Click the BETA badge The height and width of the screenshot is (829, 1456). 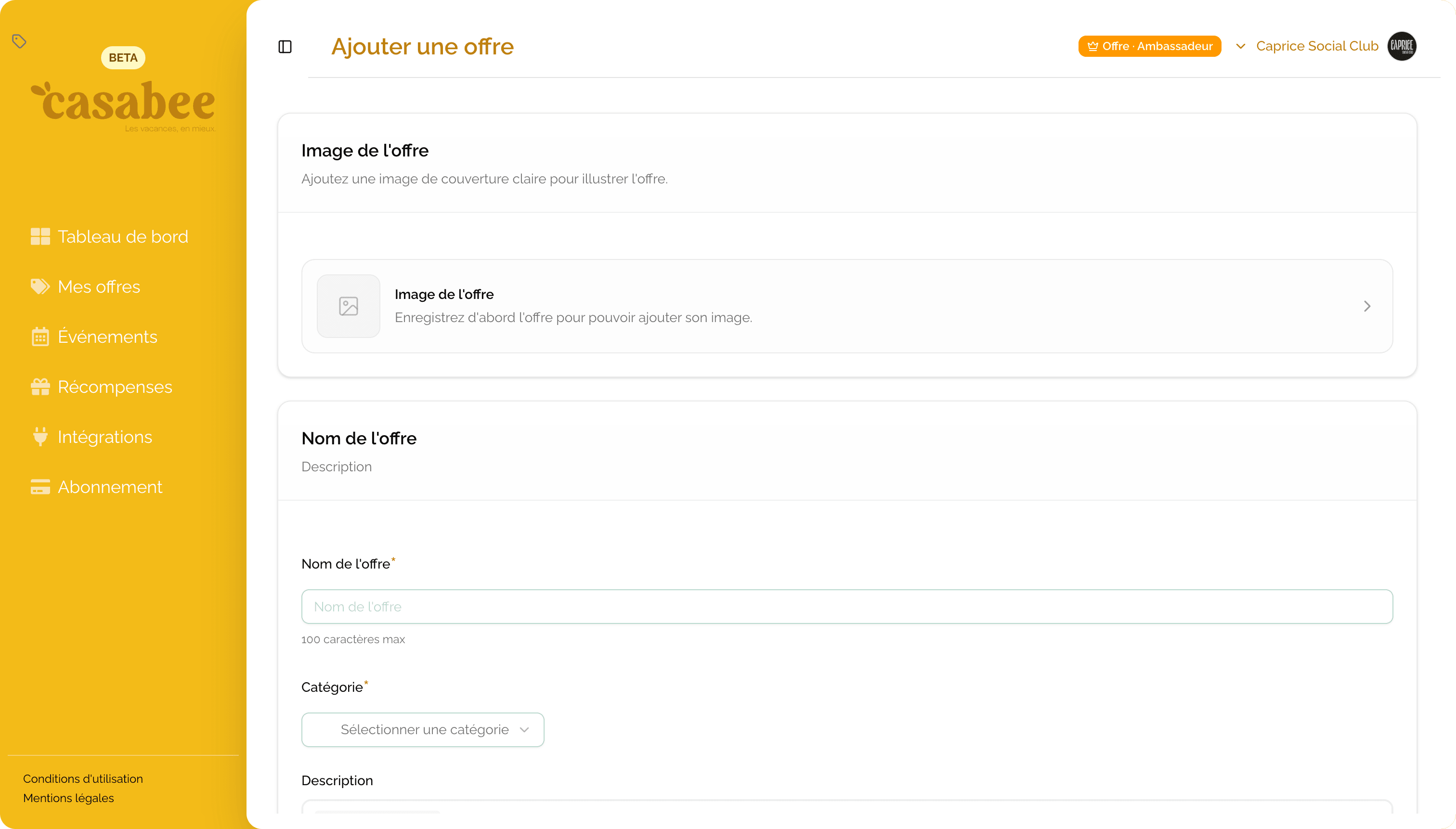[x=123, y=57]
